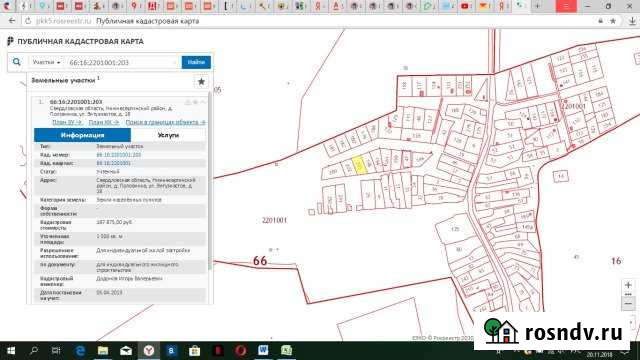Bookmark page with address bar star
Screen dimensions: 640x360
pyautogui.click(x=613, y=21)
